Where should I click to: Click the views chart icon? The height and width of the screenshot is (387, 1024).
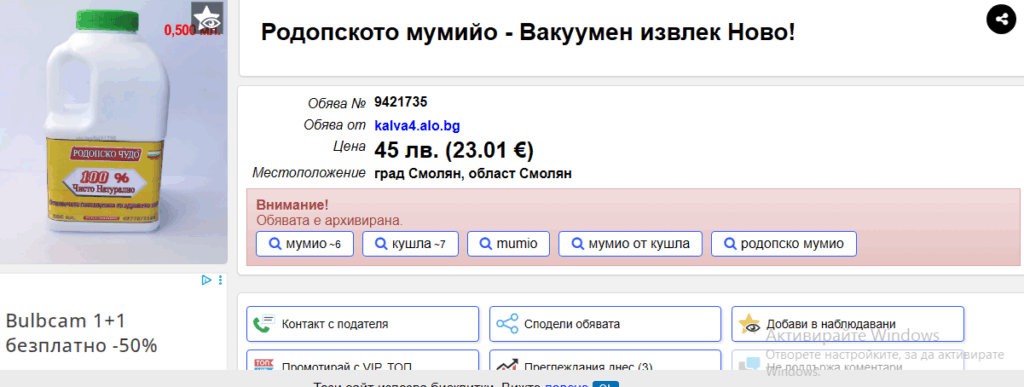coord(507,364)
